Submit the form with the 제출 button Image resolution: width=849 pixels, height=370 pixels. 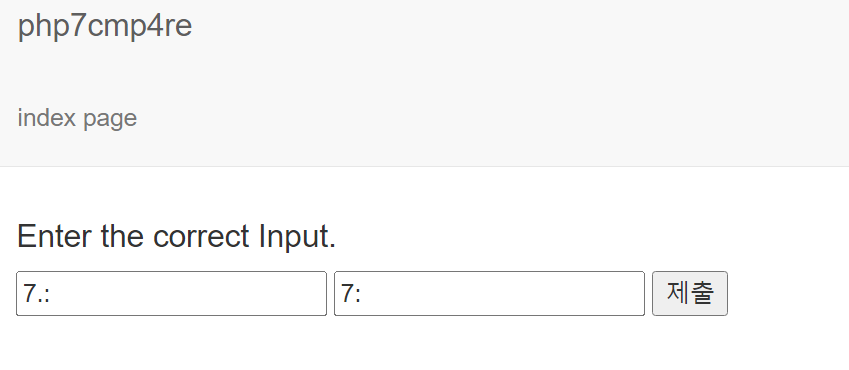690,294
